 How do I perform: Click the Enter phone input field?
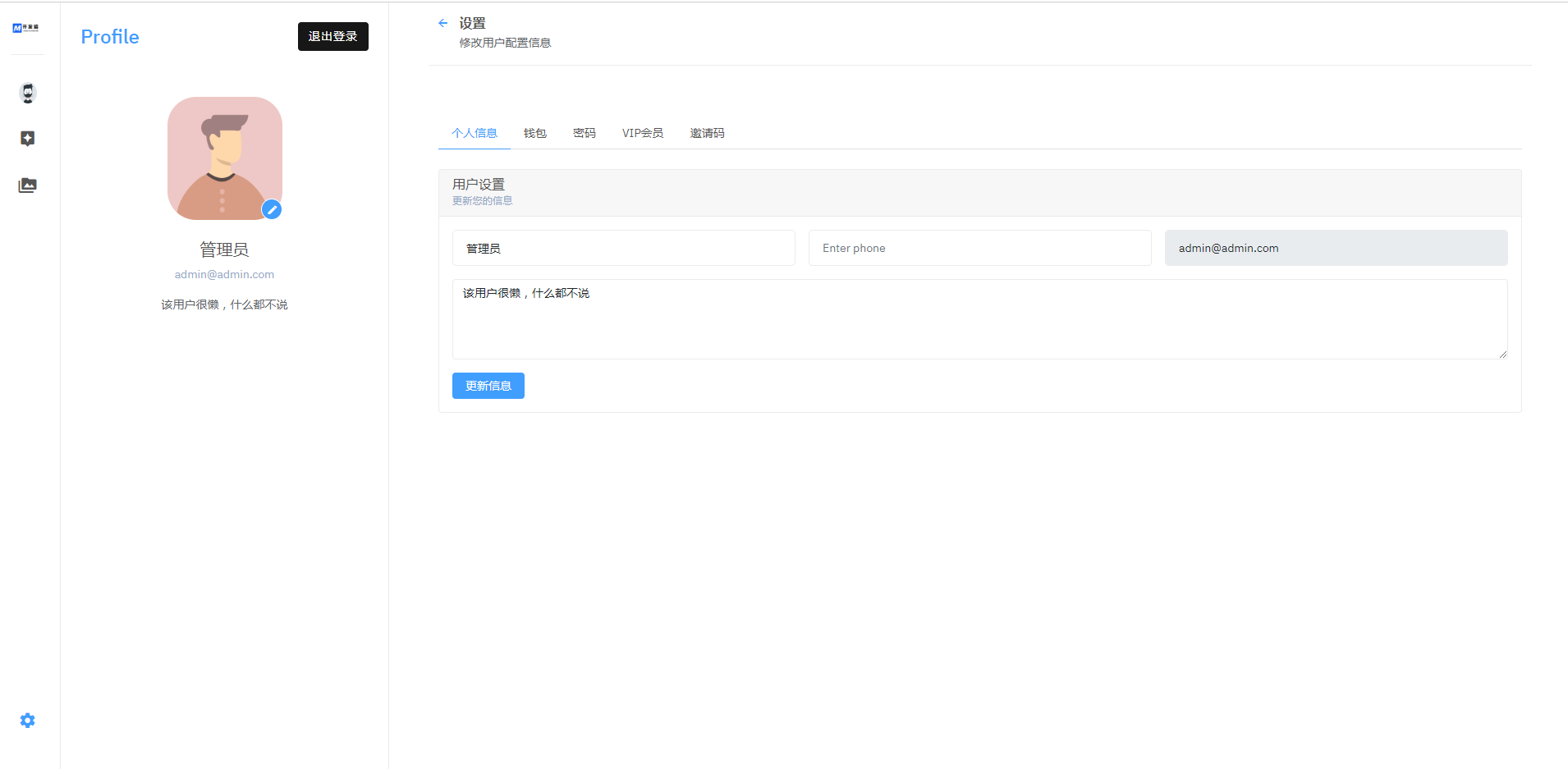[979, 248]
